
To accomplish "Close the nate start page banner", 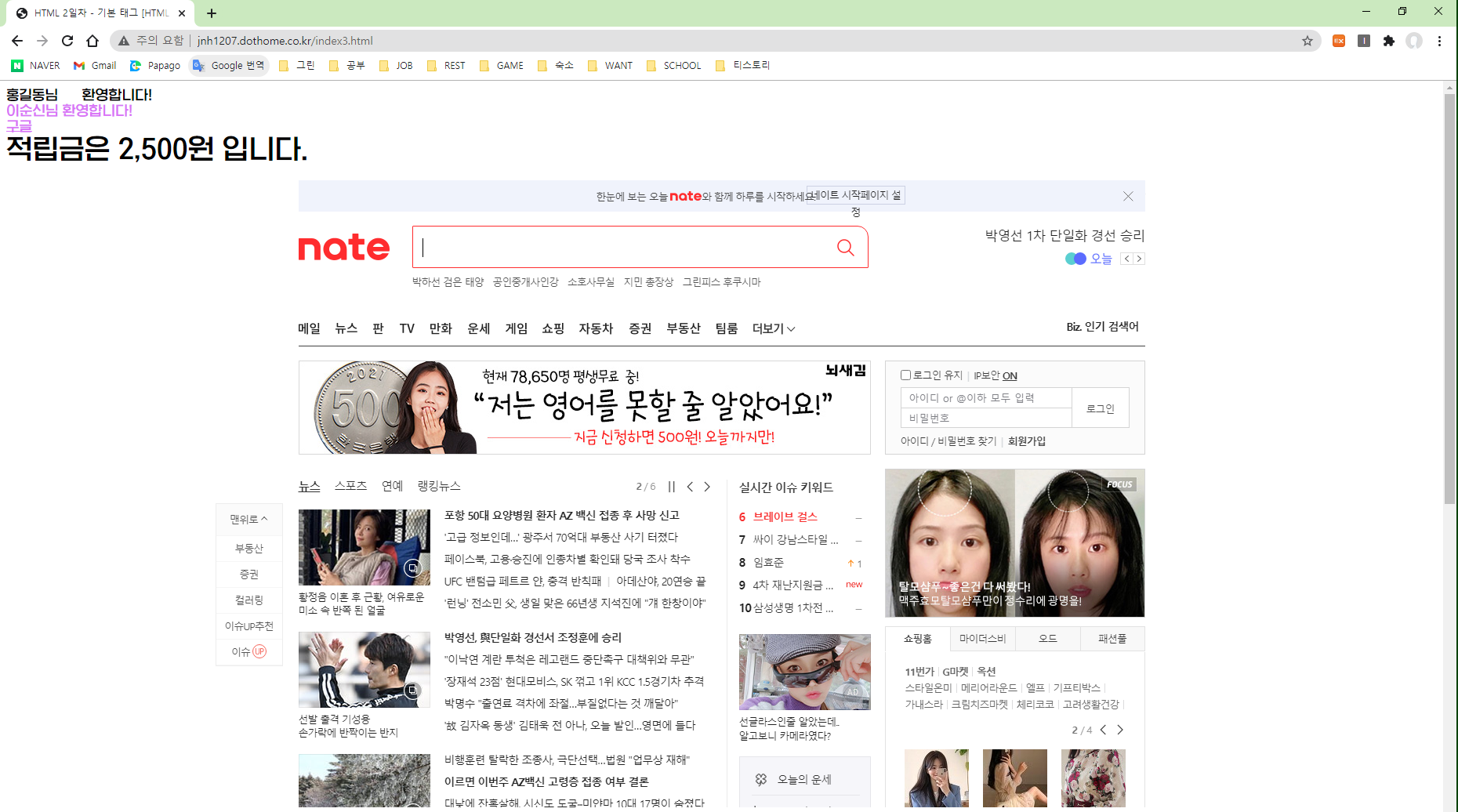I will point(1128,196).
